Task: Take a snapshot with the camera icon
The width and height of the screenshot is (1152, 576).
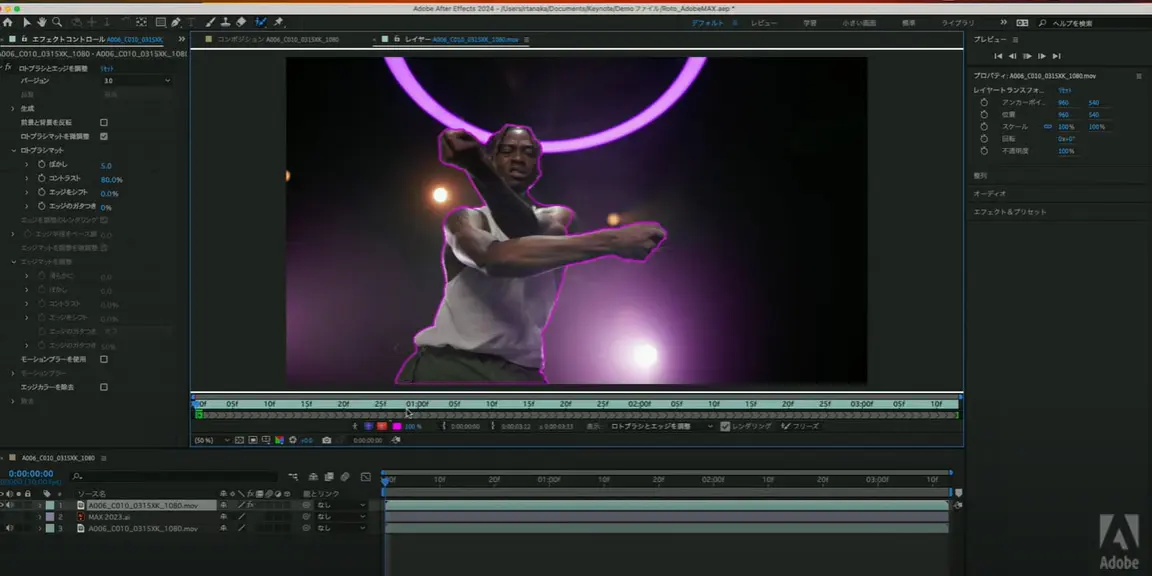Action: pos(326,440)
